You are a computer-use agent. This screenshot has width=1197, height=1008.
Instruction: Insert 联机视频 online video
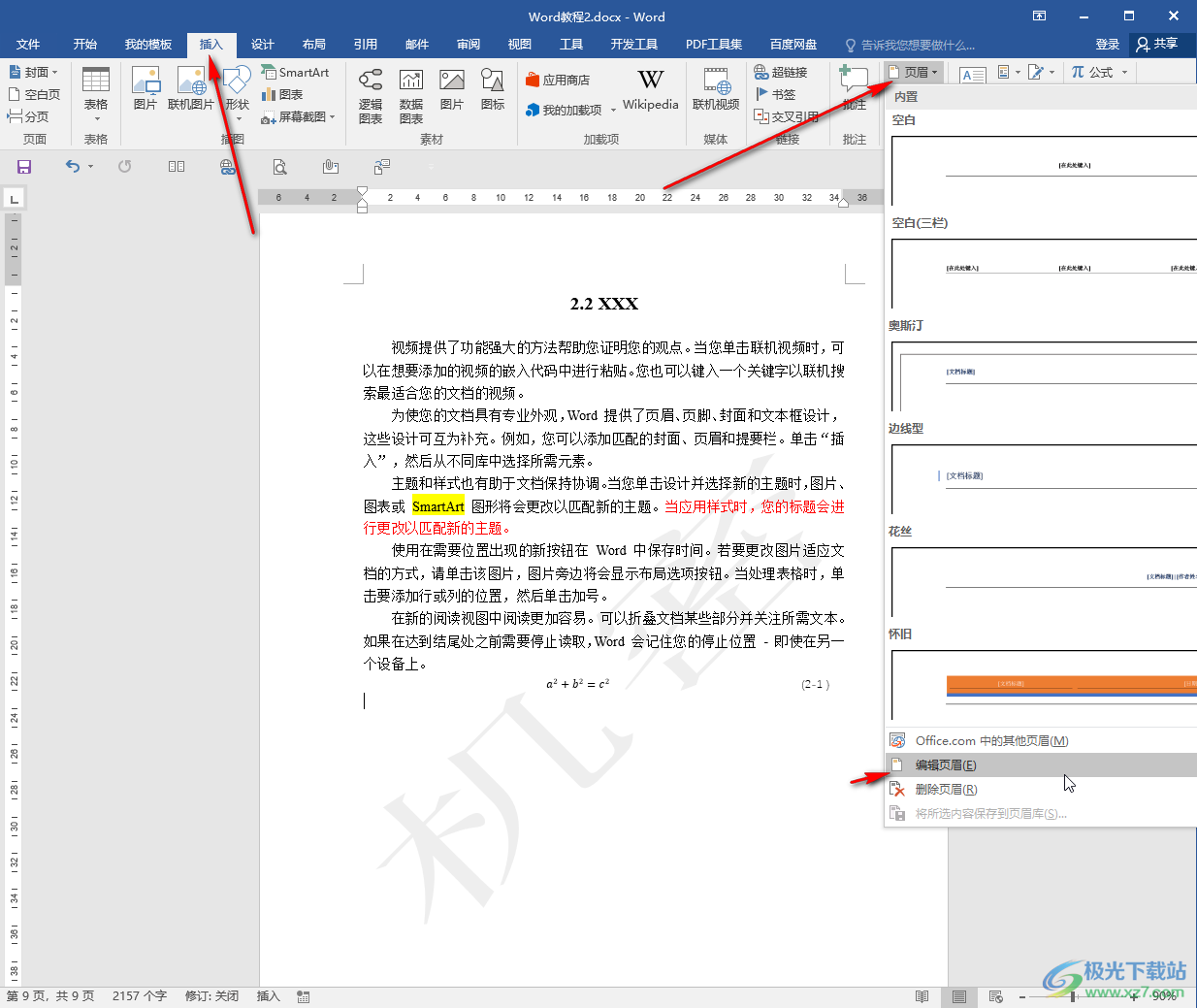716,89
